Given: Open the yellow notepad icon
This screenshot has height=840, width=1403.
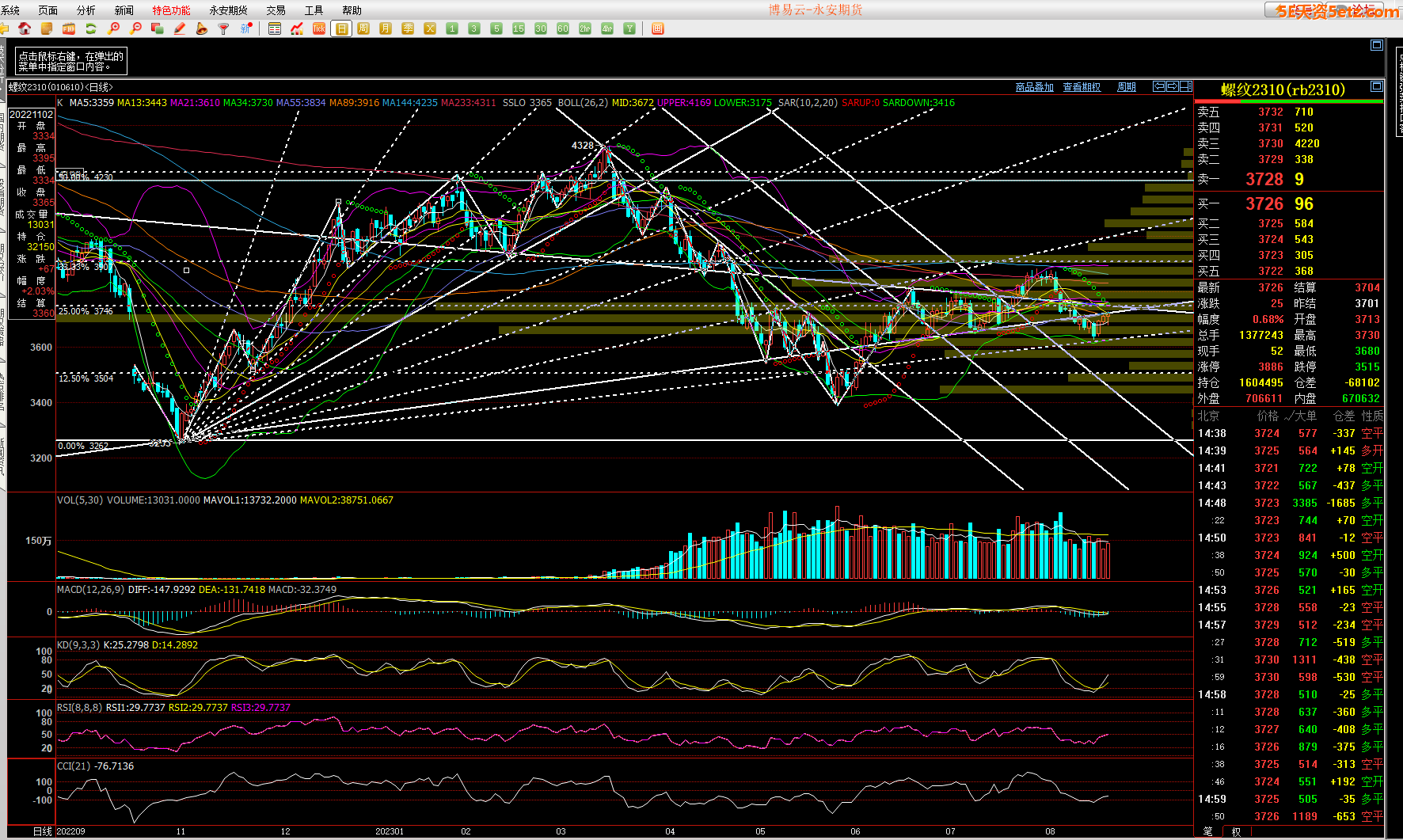Looking at the screenshot, I should [47, 29].
